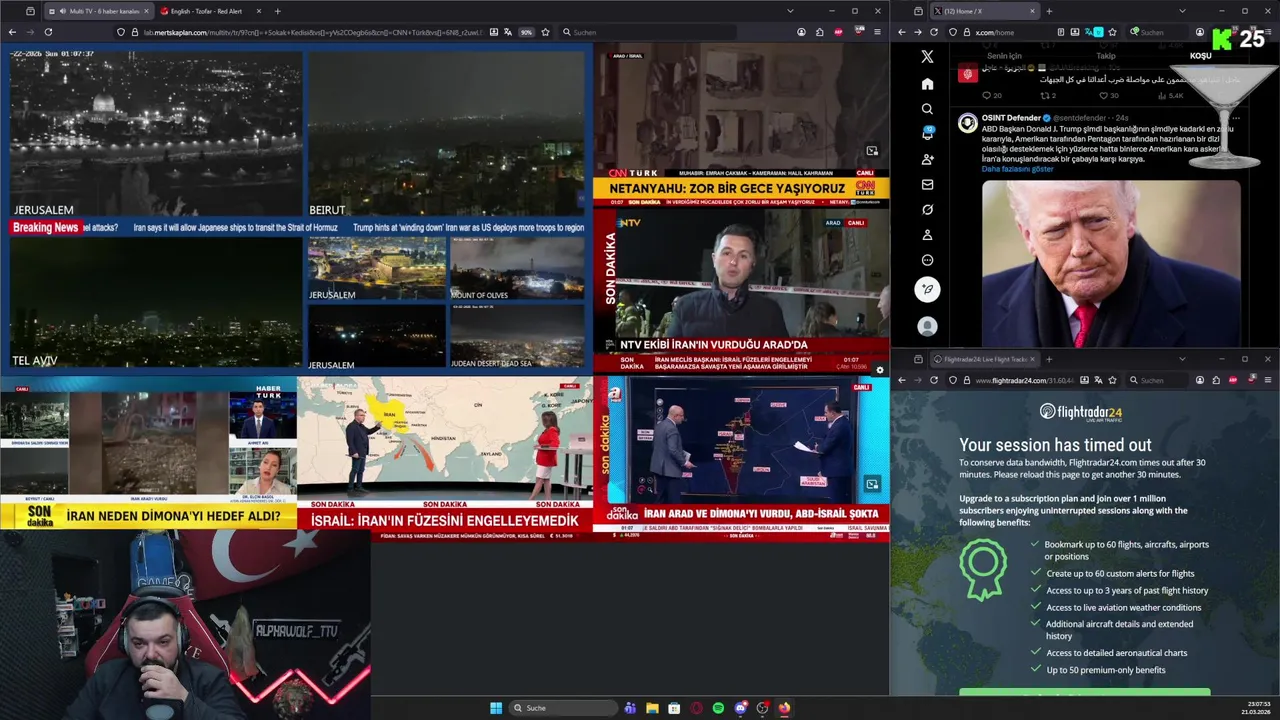The width and height of the screenshot is (1280, 720).
Task: Click picture-in-picture icon on A Haber stream
Action: pyautogui.click(x=872, y=484)
